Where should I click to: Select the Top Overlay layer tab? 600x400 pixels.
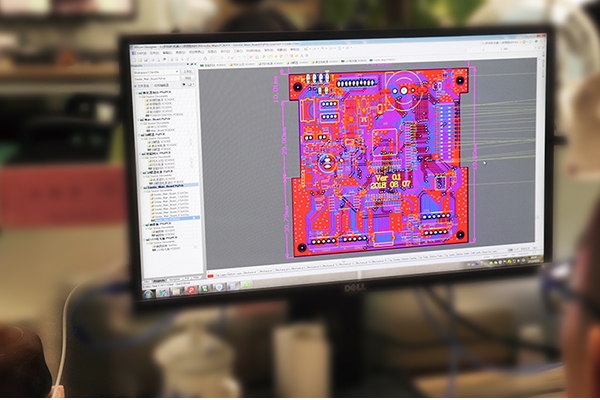(x=395, y=260)
